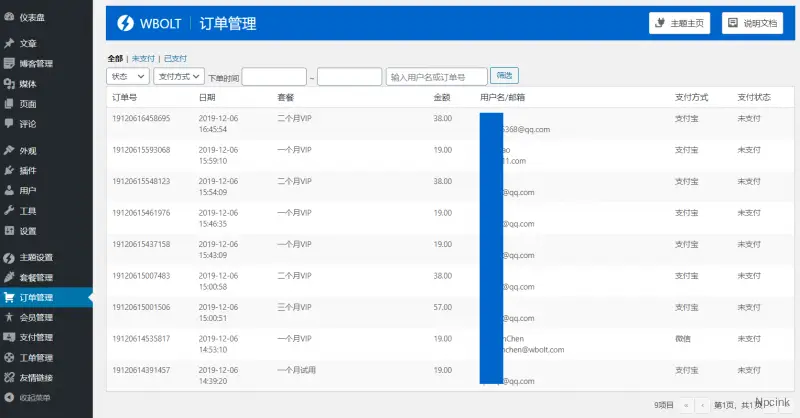Expand the 状态 status dropdown
Viewport: 800px width, 418px height.
pos(128,76)
